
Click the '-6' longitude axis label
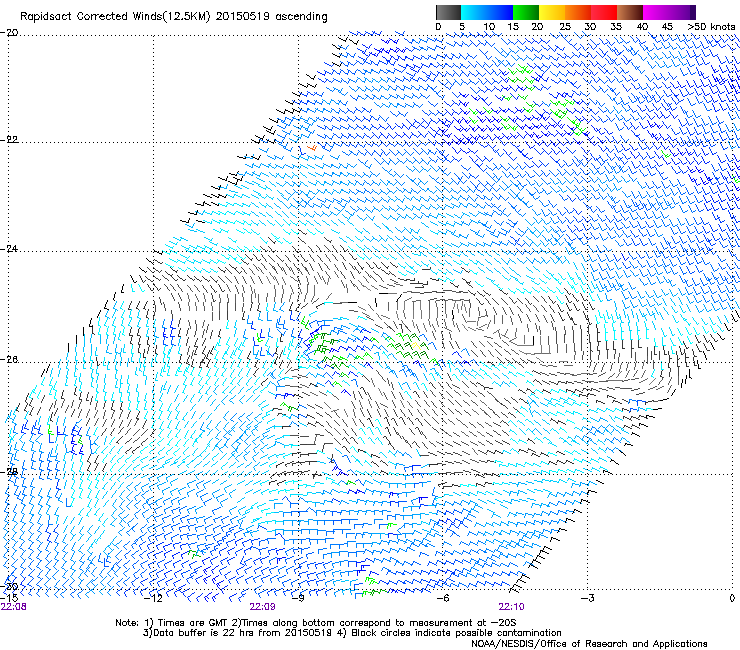(x=443, y=598)
